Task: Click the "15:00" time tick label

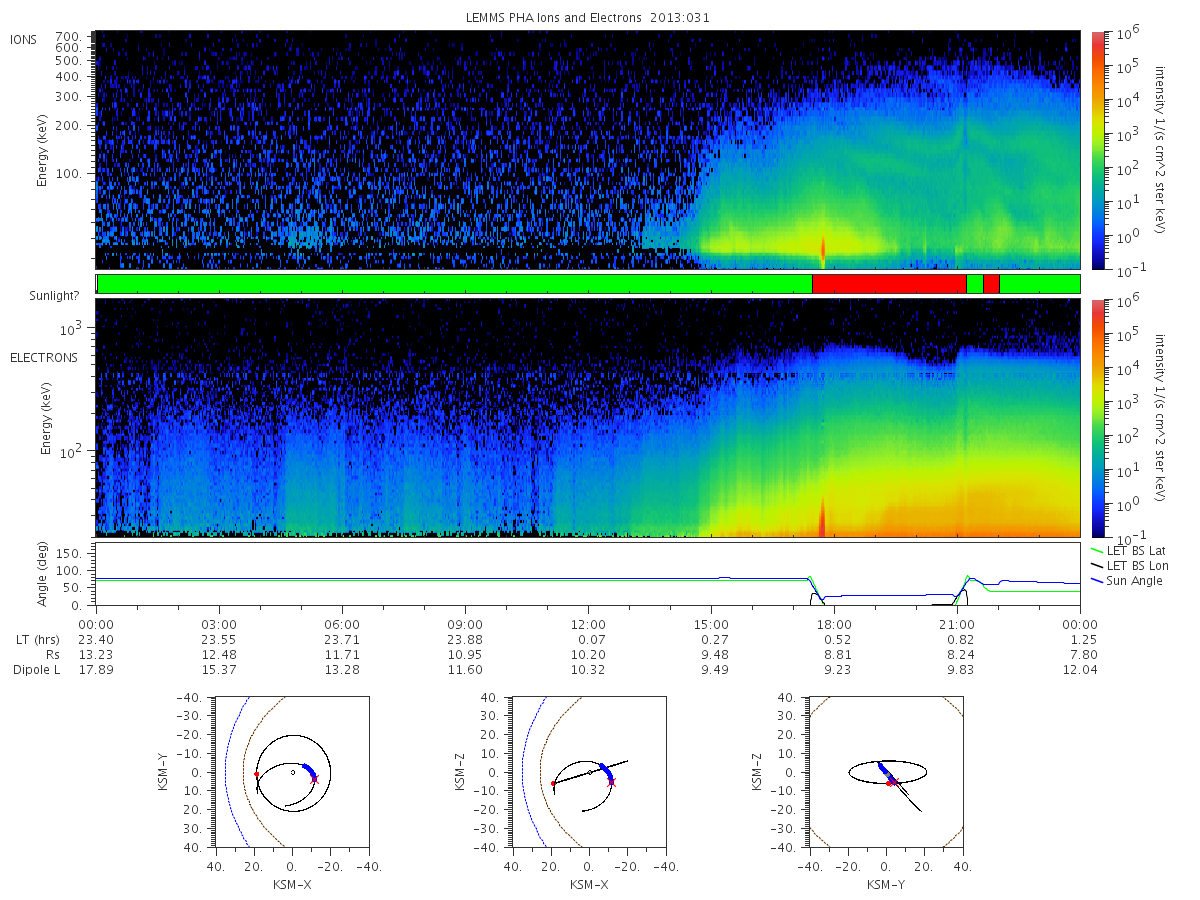Action: tap(711, 624)
